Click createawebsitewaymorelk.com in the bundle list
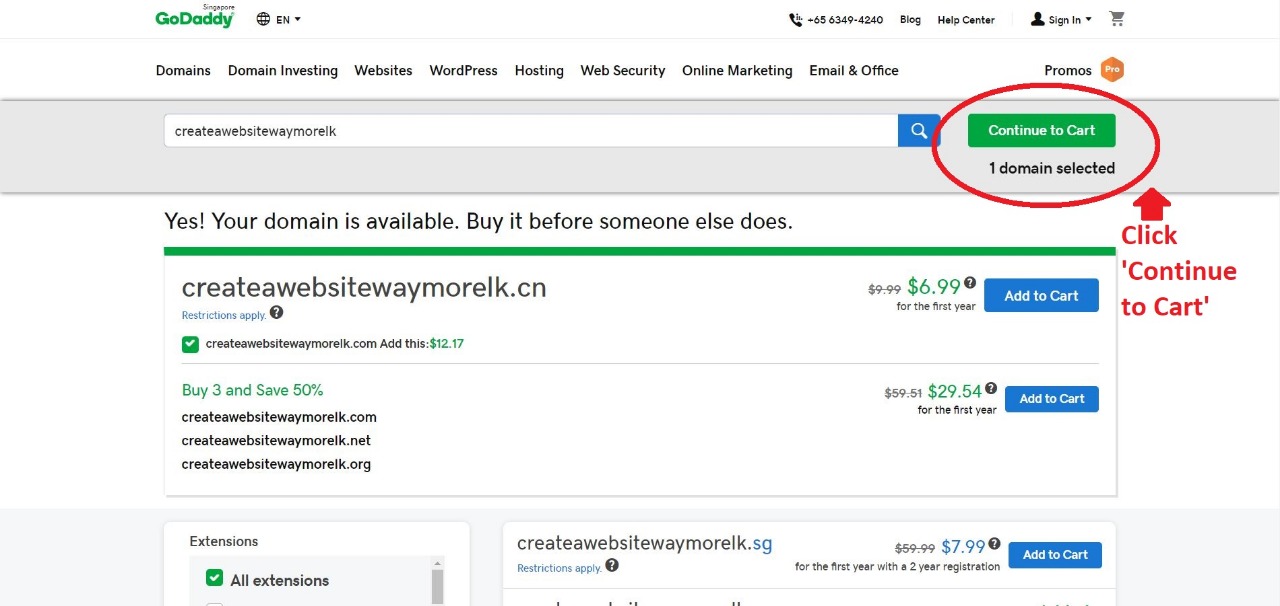The height and width of the screenshot is (606, 1280). pyautogui.click(x=279, y=417)
